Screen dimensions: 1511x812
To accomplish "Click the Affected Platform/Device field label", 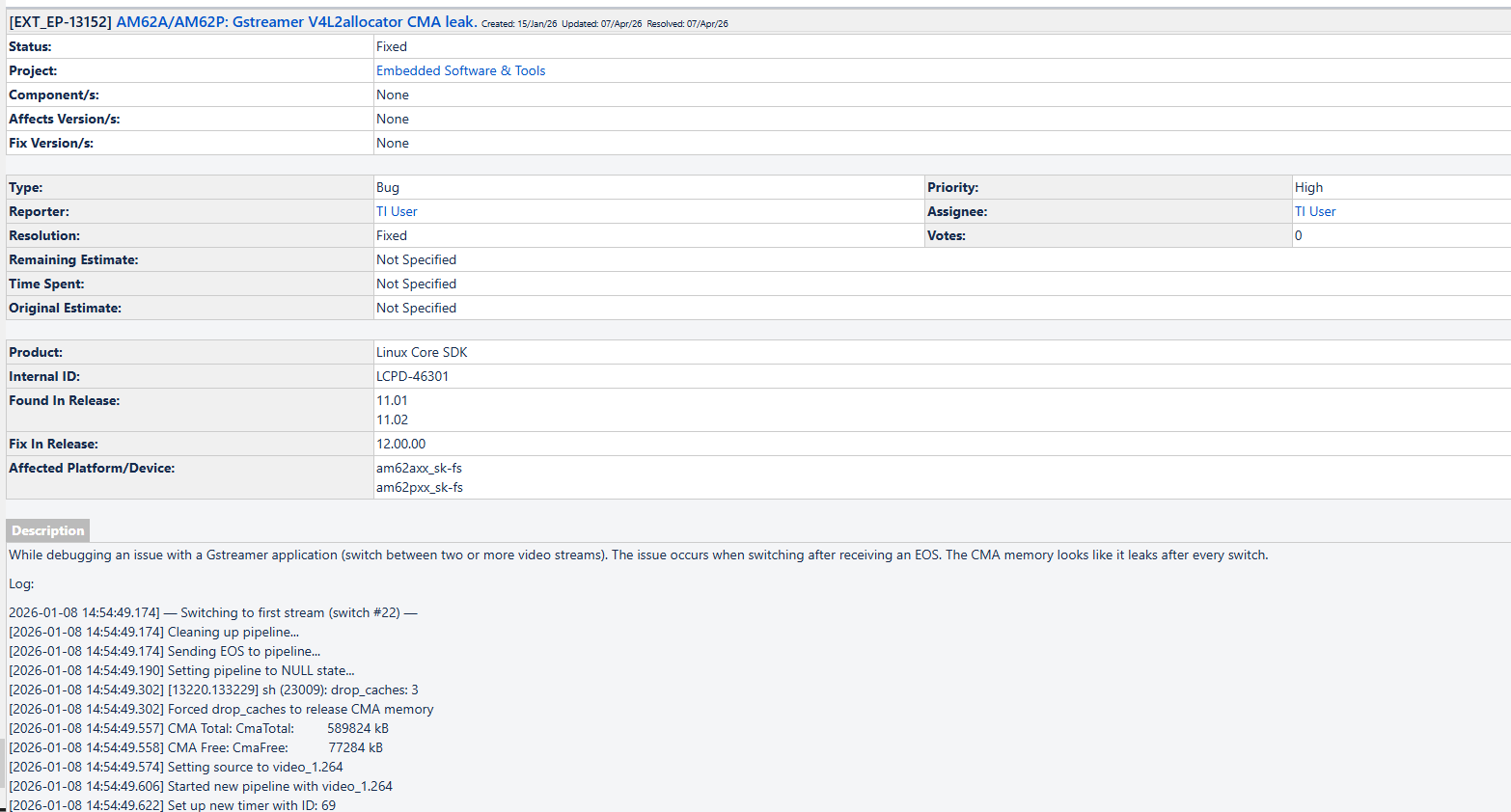I will coord(92,468).
